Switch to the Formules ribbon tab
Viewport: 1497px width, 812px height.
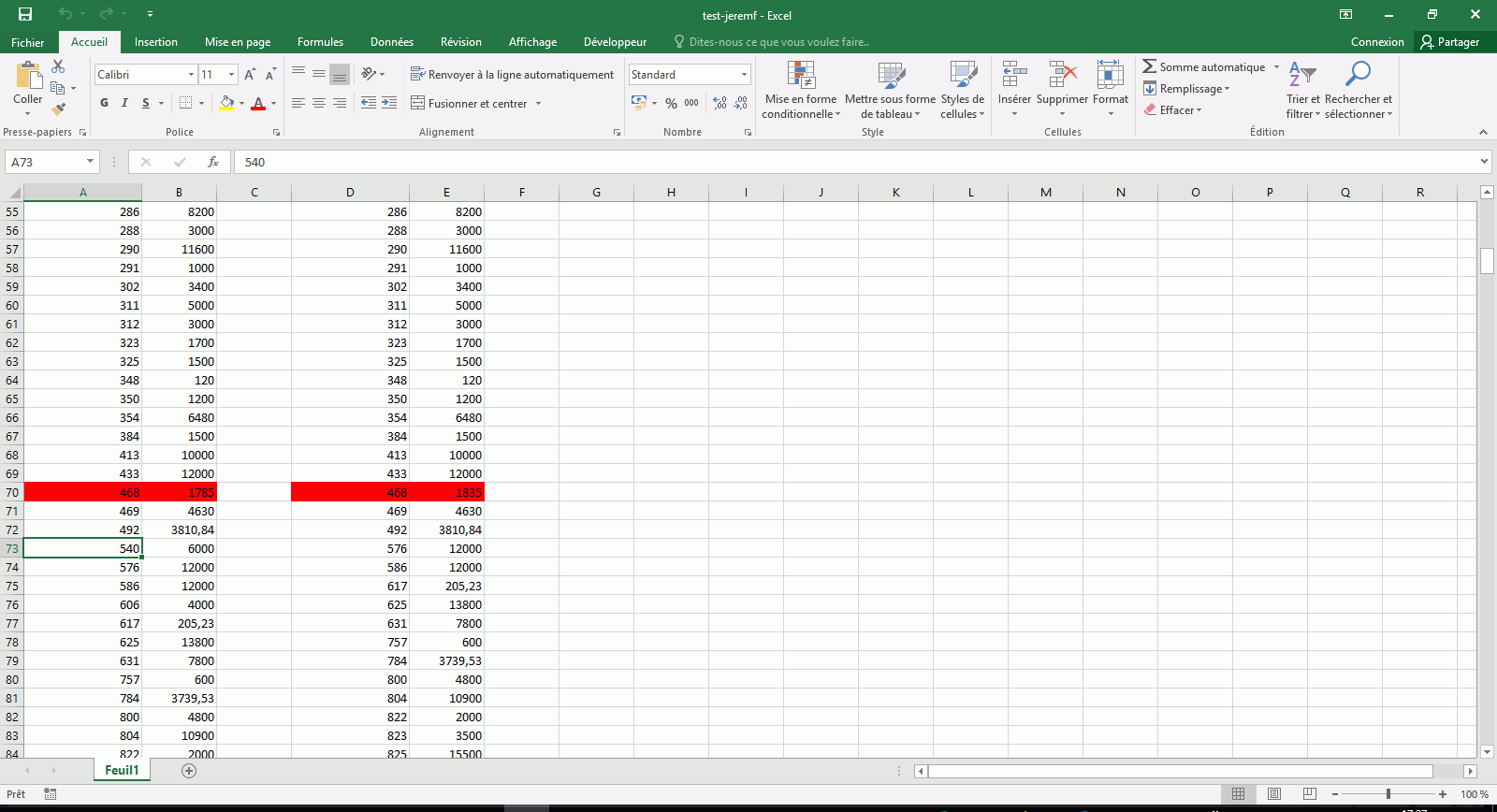(320, 42)
